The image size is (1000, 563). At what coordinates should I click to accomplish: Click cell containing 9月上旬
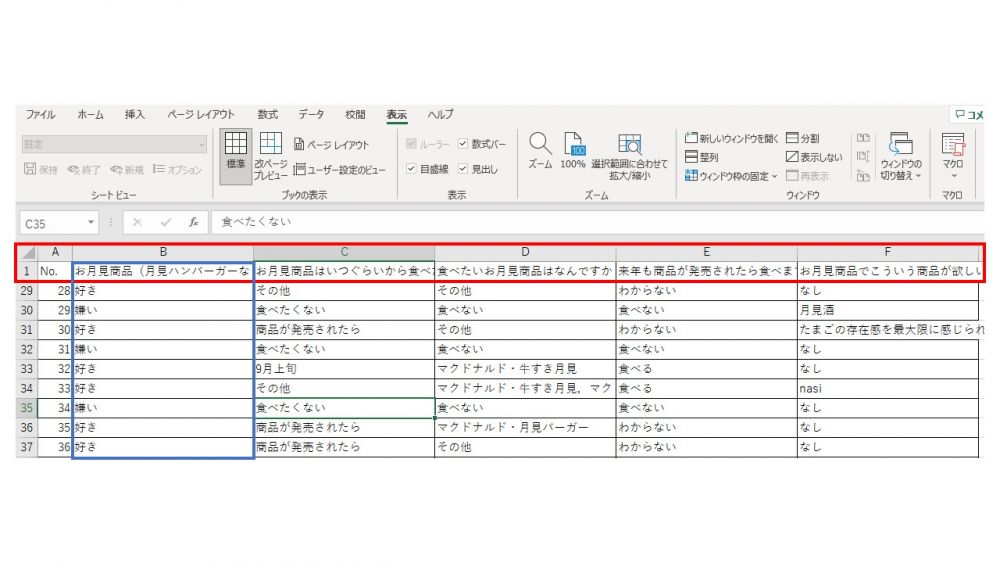click(344, 369)
